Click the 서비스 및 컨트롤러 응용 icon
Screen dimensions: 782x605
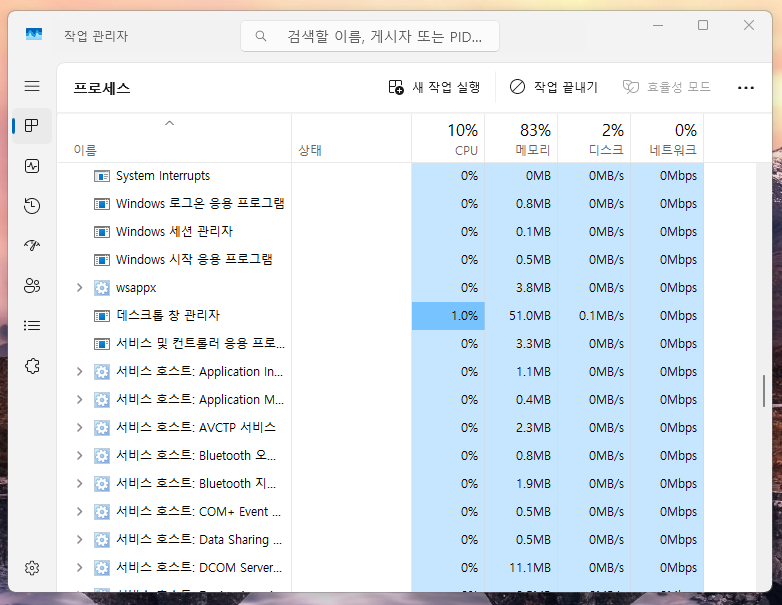[102, 344]
